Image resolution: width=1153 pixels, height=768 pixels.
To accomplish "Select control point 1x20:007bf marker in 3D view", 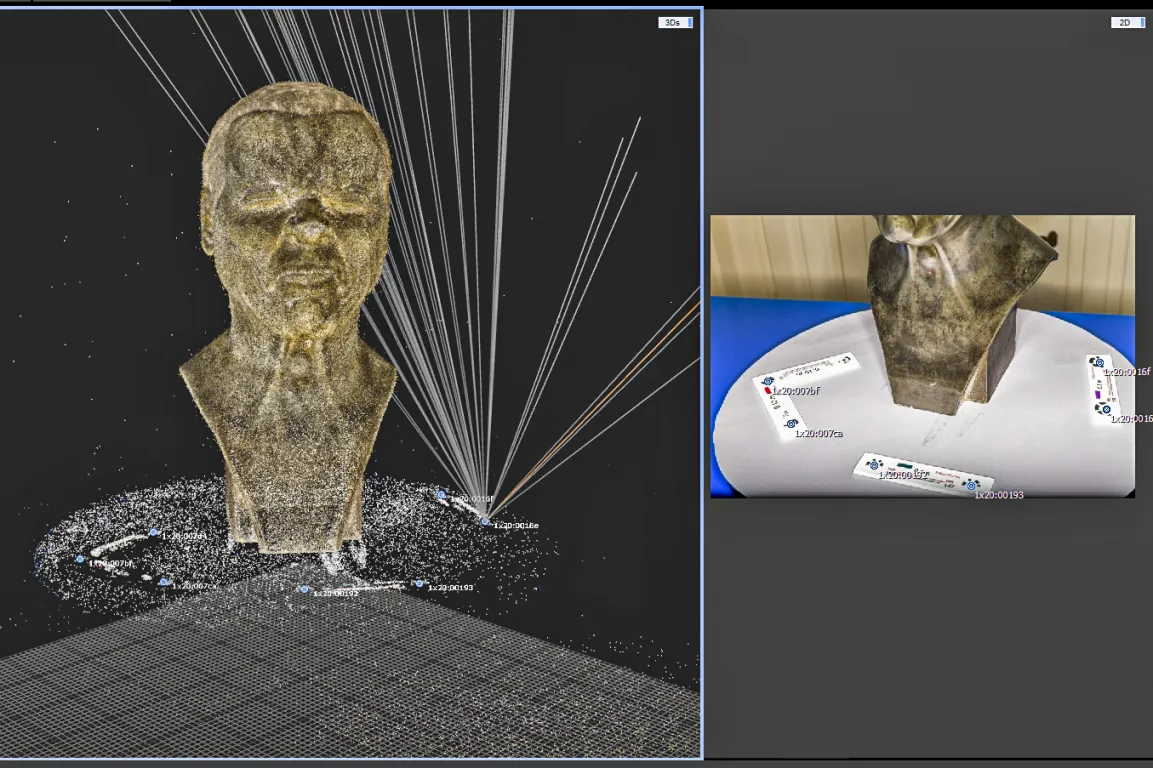I will [80, 560].
